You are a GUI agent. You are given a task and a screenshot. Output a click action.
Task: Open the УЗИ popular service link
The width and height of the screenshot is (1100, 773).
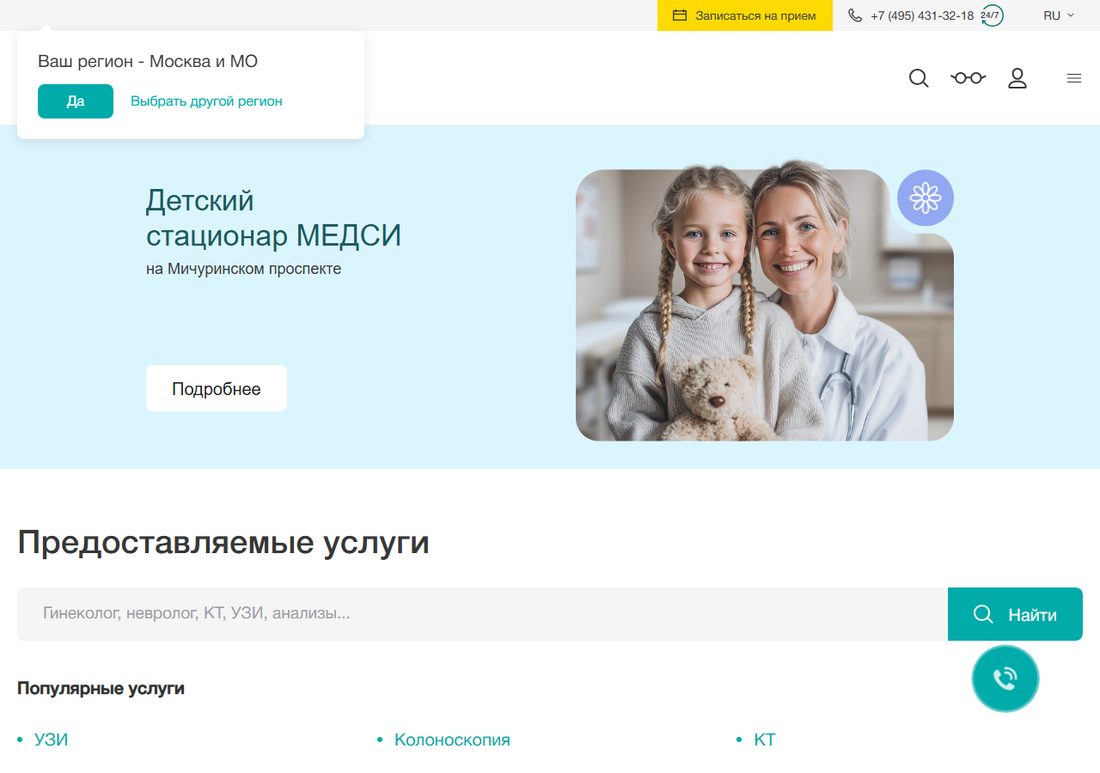[x=51, y=739]
